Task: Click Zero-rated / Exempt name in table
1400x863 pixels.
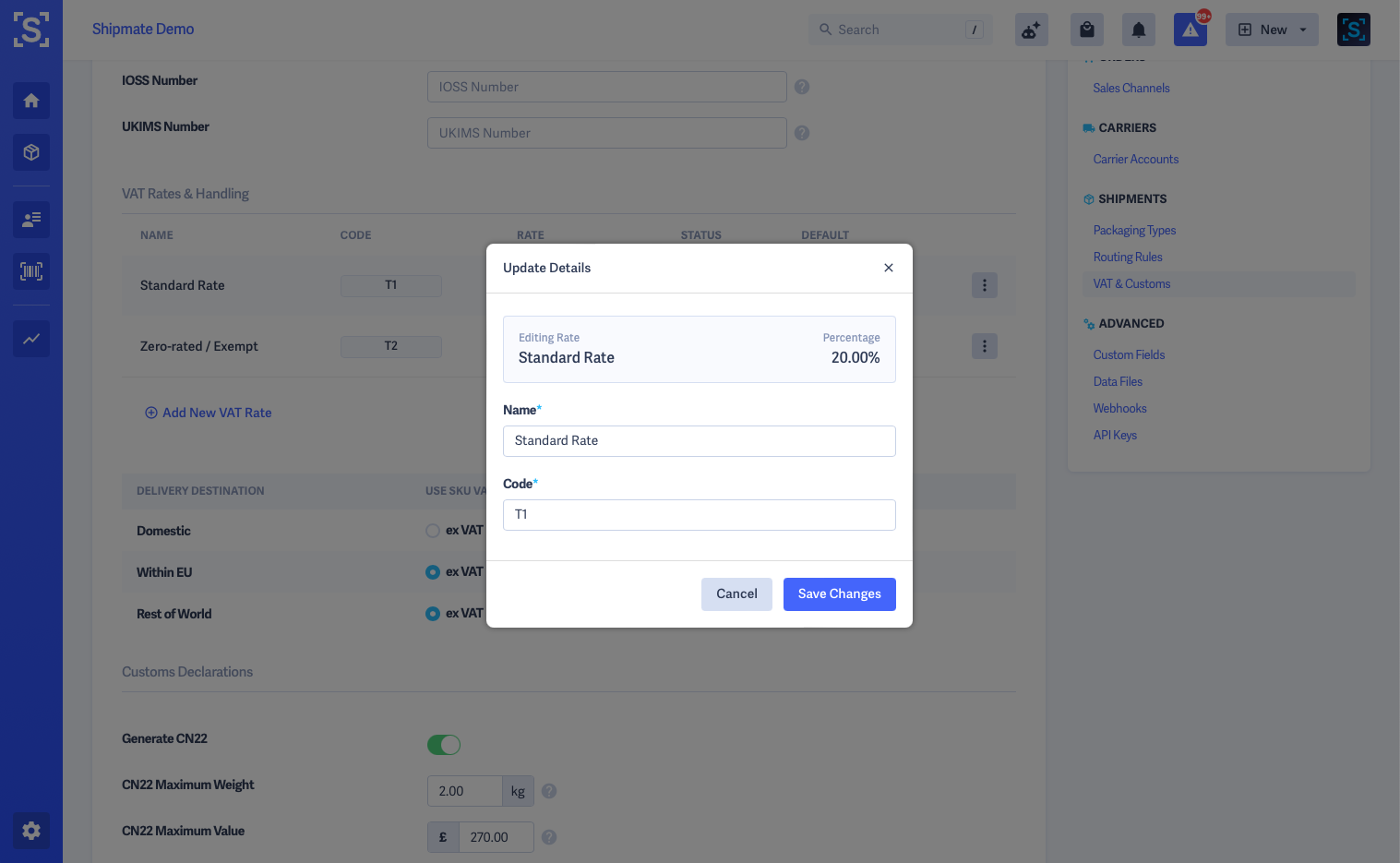Action: click(x=199, y=347)
